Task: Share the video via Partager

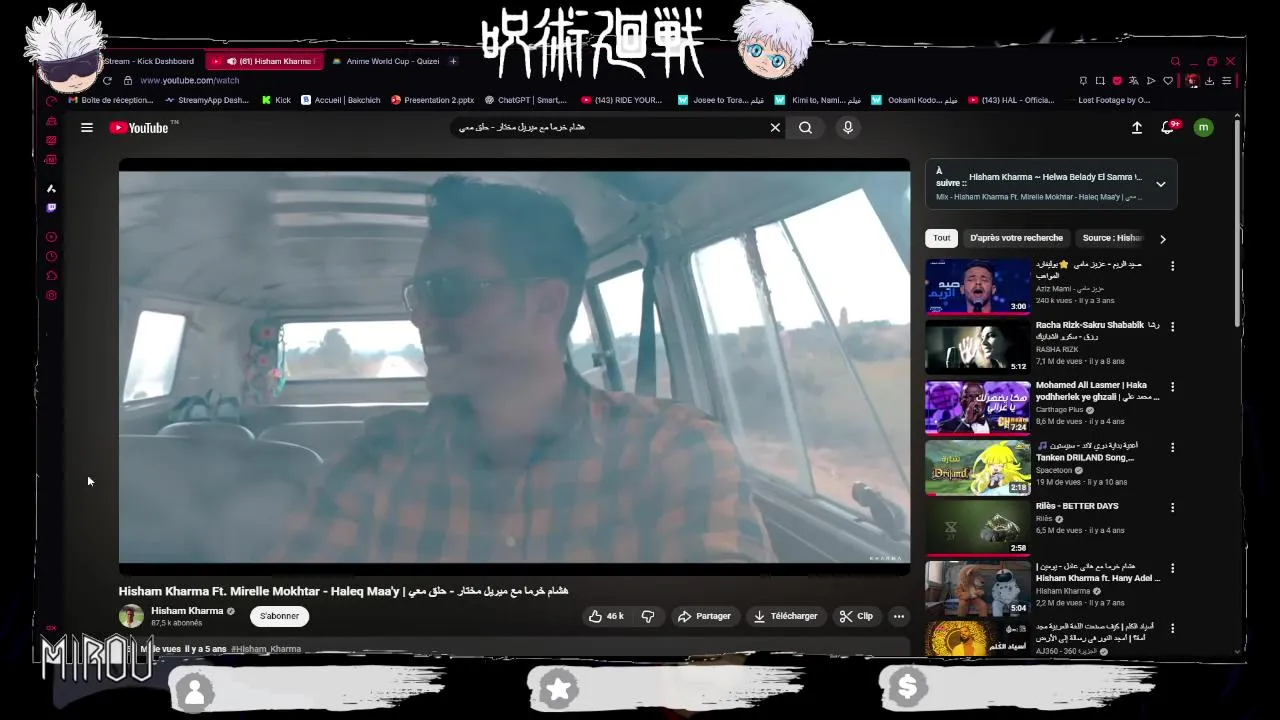Action: [x=704, y=616]
